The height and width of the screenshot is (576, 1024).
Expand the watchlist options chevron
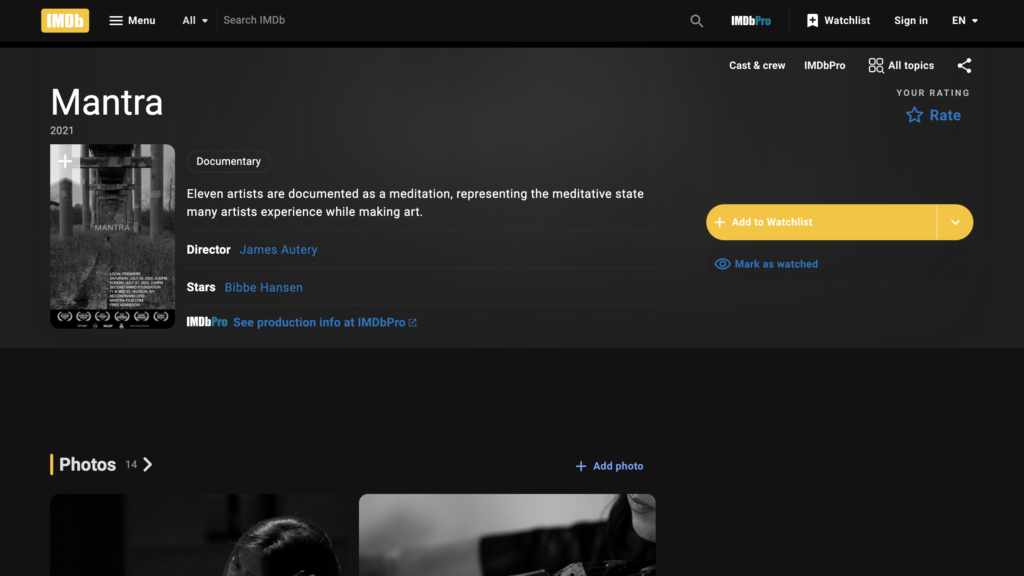coord(955,222)
